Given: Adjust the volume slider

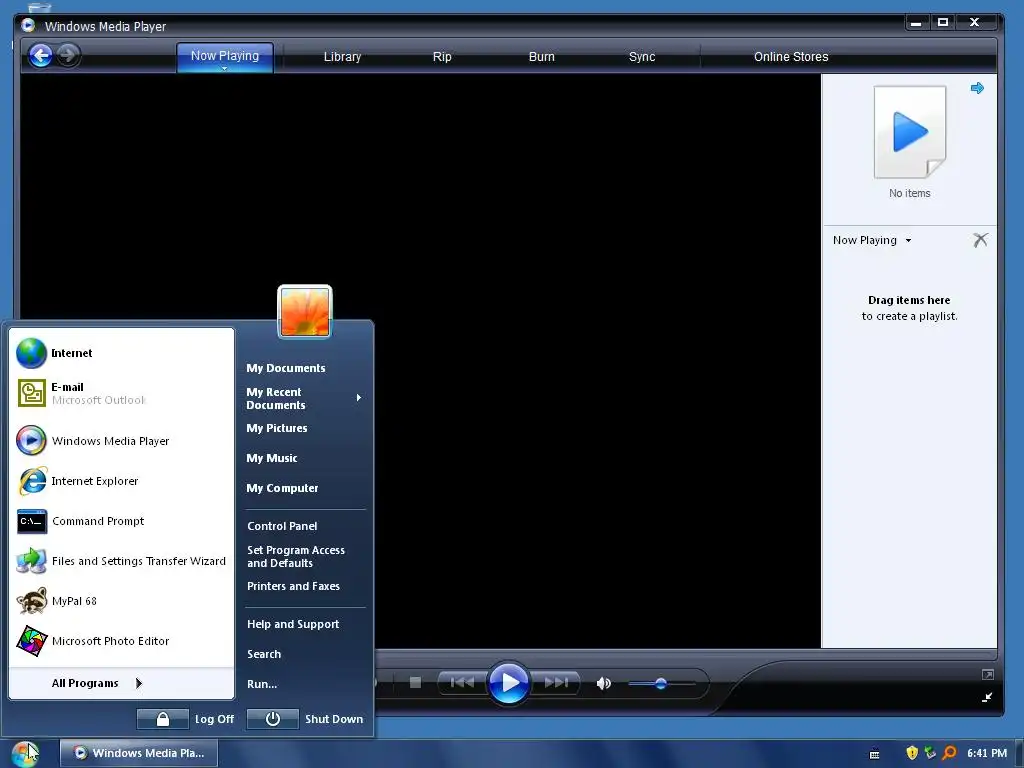Looking at the screenshot, I should click(x=661, y=684).
